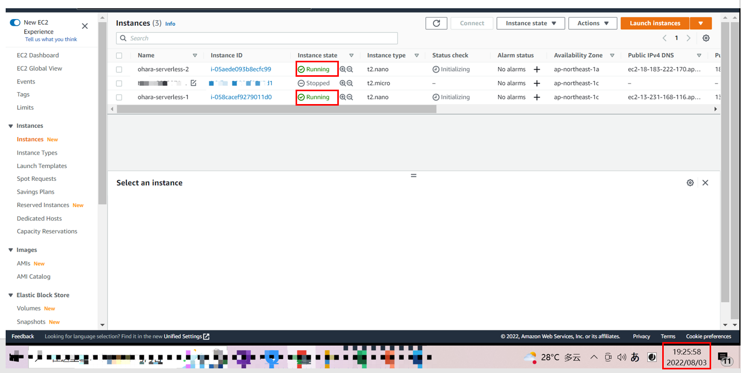The height and width of the screenshot is (373, 741).
Task: Open EC2 Global View in sidebar
Action: tap(39, 69)
